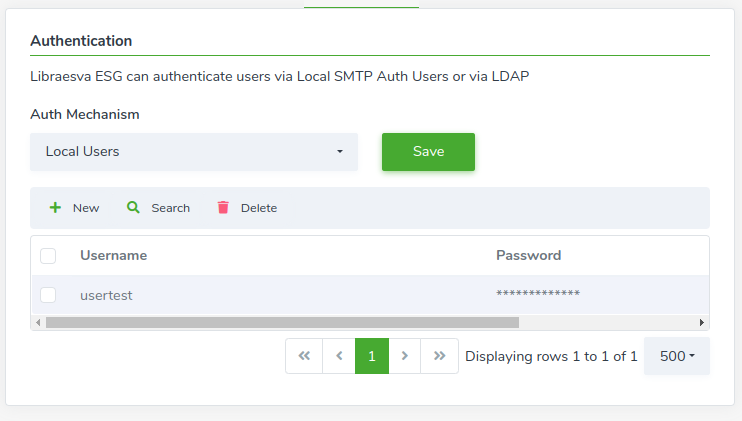The image size is (742, 421).
Task: Go to first page double-chevron
Action: point(304,356)
